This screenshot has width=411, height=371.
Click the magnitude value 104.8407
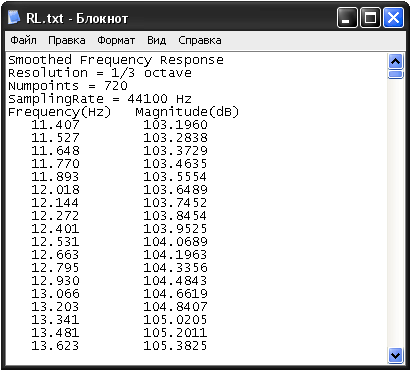pos(175,307)
